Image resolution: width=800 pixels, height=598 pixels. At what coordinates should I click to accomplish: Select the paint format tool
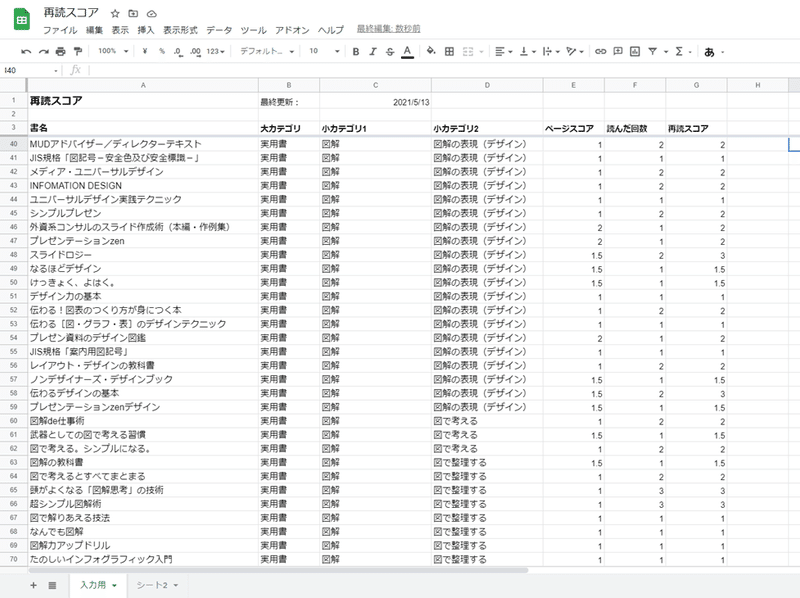[x=76, y=49]
